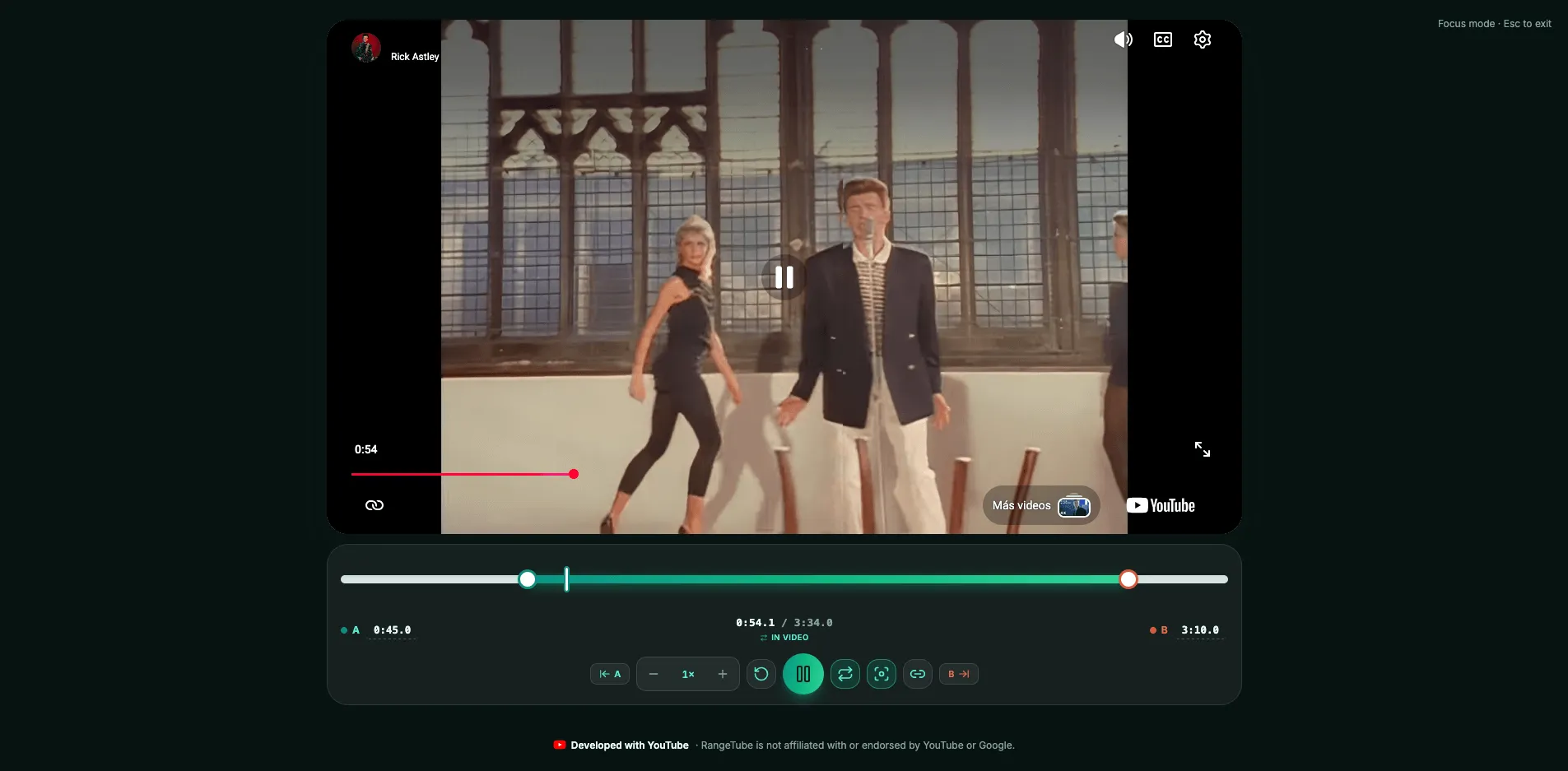Click the 0:54 timestamp in the player
The image size is (1568, 771).
[365, 449]
